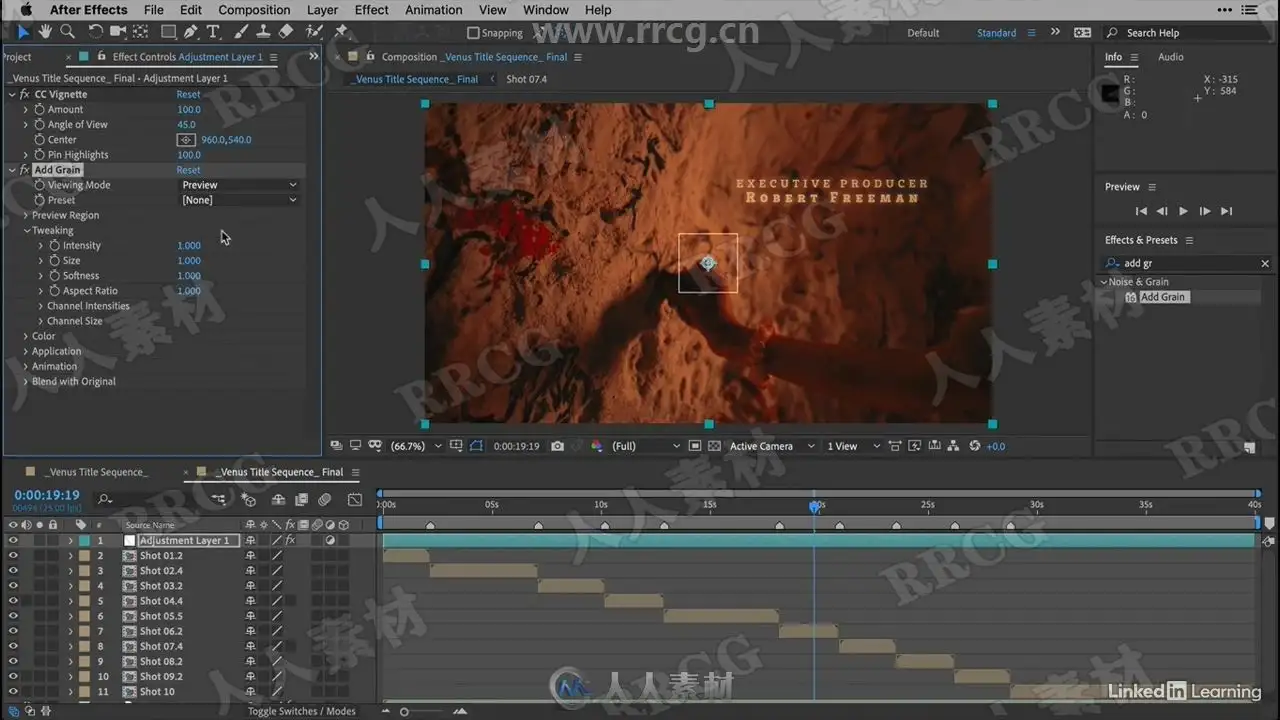1280x720 pixels.
Task: Expand Blend with Original section
Action: tap(26, 381)
